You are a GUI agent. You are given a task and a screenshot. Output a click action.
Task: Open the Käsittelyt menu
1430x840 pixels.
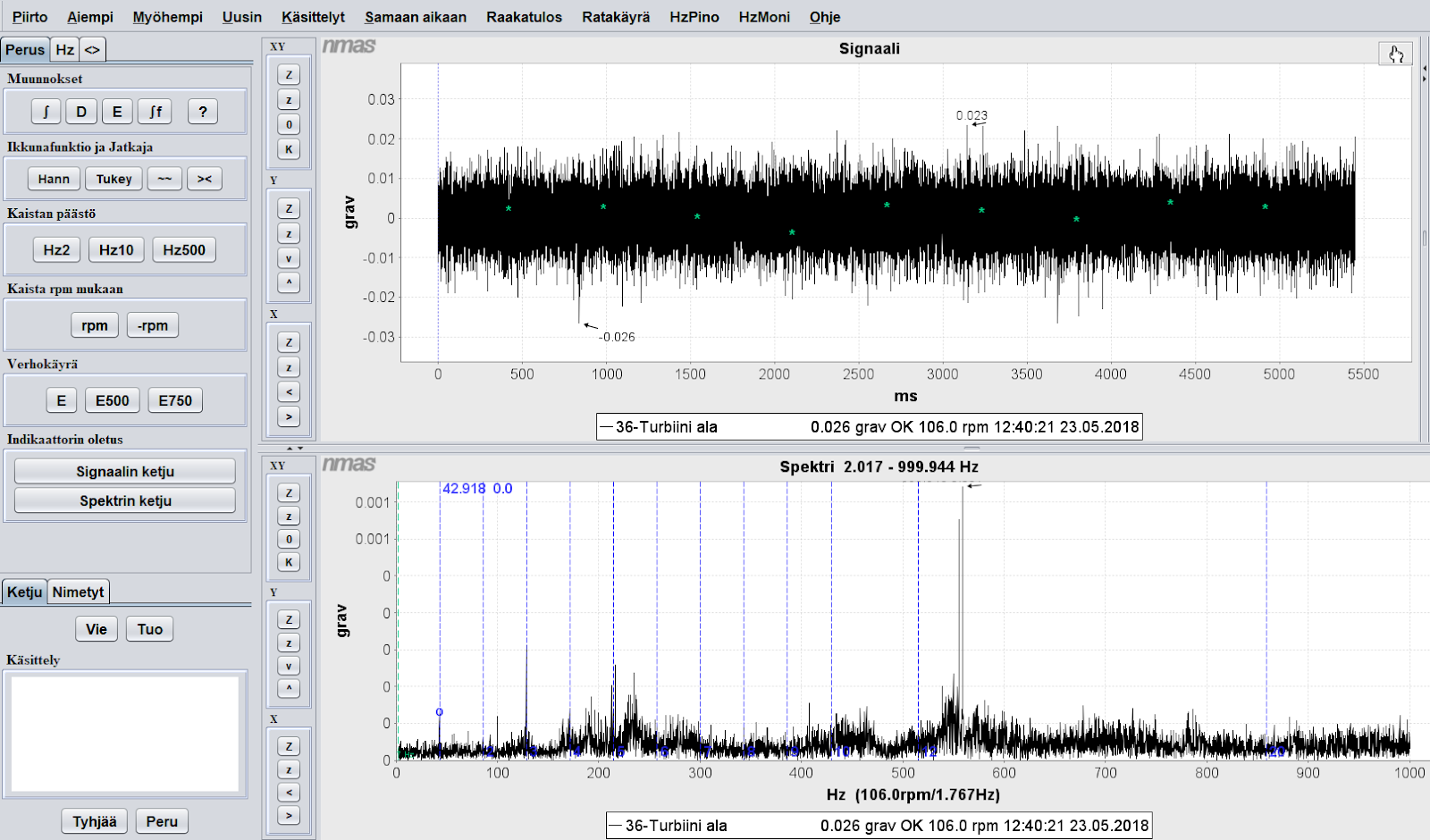[x=313, y=17]
